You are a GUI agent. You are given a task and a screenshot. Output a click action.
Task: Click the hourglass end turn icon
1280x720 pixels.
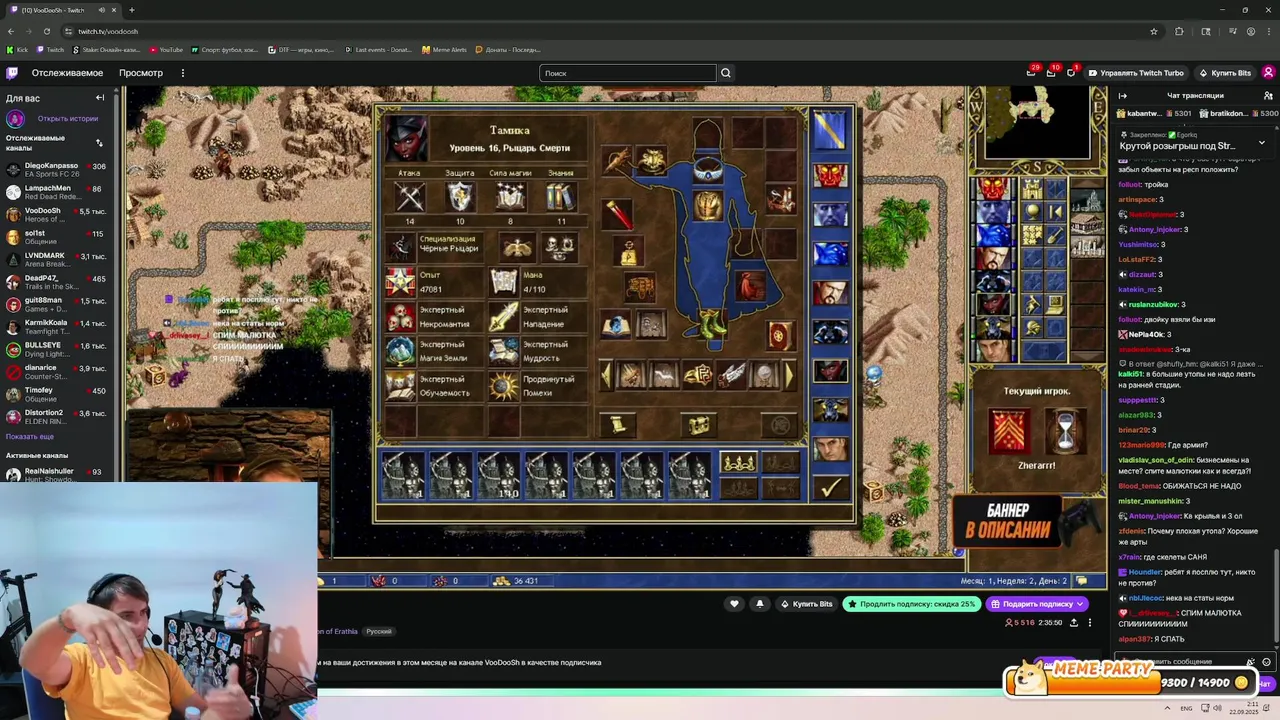pyautogui.click(x=1066, y=429)
